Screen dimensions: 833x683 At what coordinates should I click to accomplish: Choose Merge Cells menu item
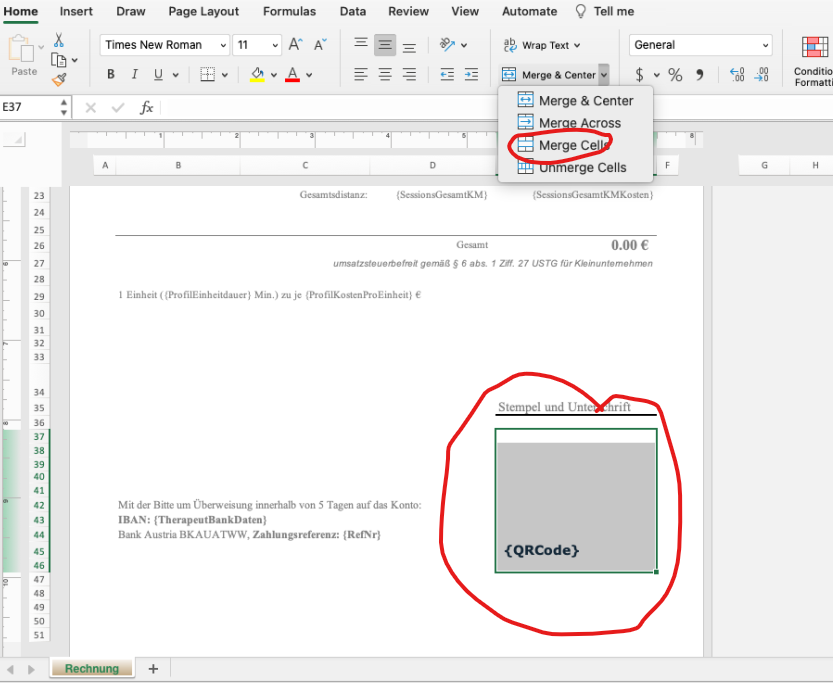(x=575, y=145)
